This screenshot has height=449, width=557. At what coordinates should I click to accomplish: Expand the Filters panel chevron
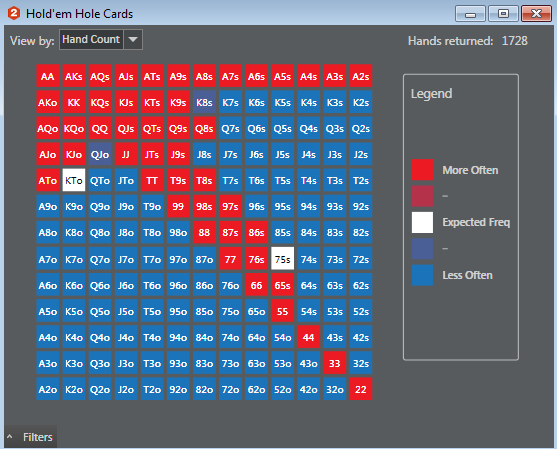tap(10, 437)
